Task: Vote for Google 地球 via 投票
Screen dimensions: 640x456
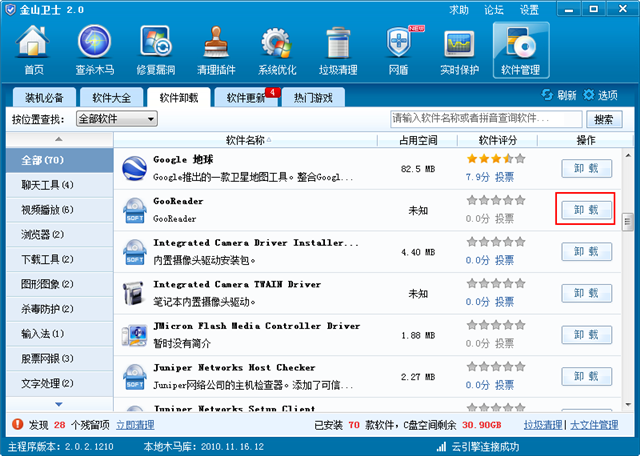Action: [504, 177]
